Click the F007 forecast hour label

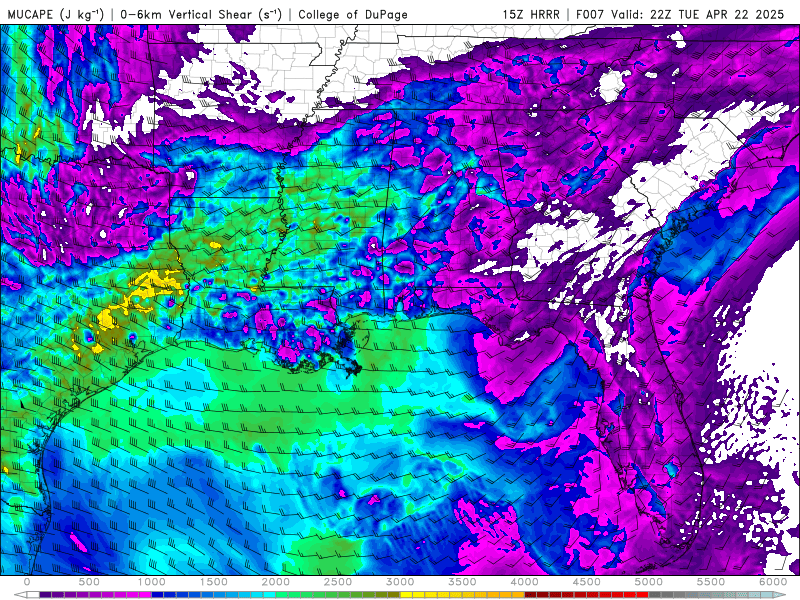click(590, 14)
